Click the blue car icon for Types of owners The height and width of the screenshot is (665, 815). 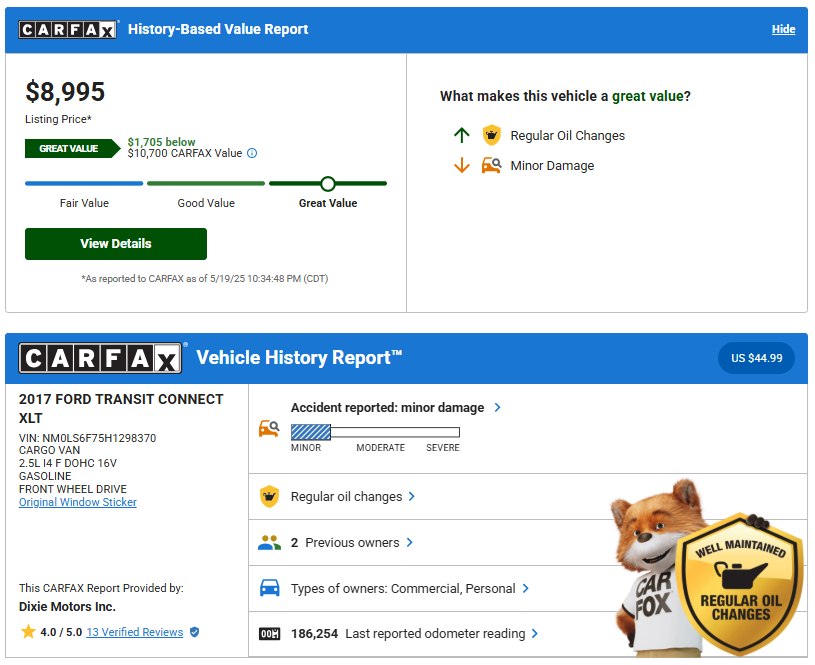269,588
